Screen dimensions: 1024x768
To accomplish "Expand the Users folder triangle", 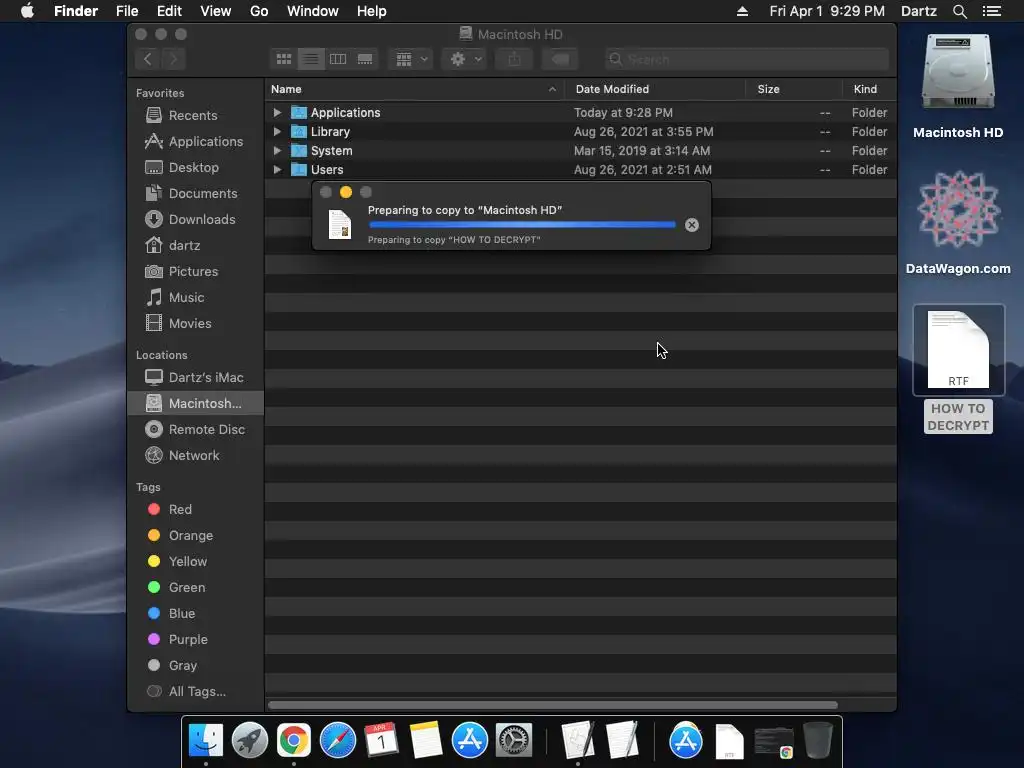I will click(278, 169).
